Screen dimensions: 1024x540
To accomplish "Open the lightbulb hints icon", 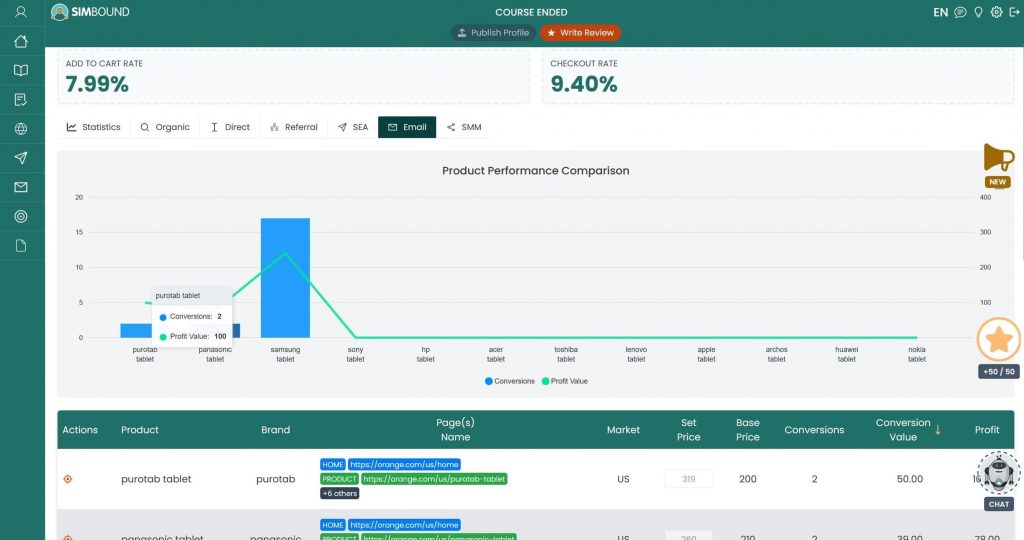I will pos(978,13).
